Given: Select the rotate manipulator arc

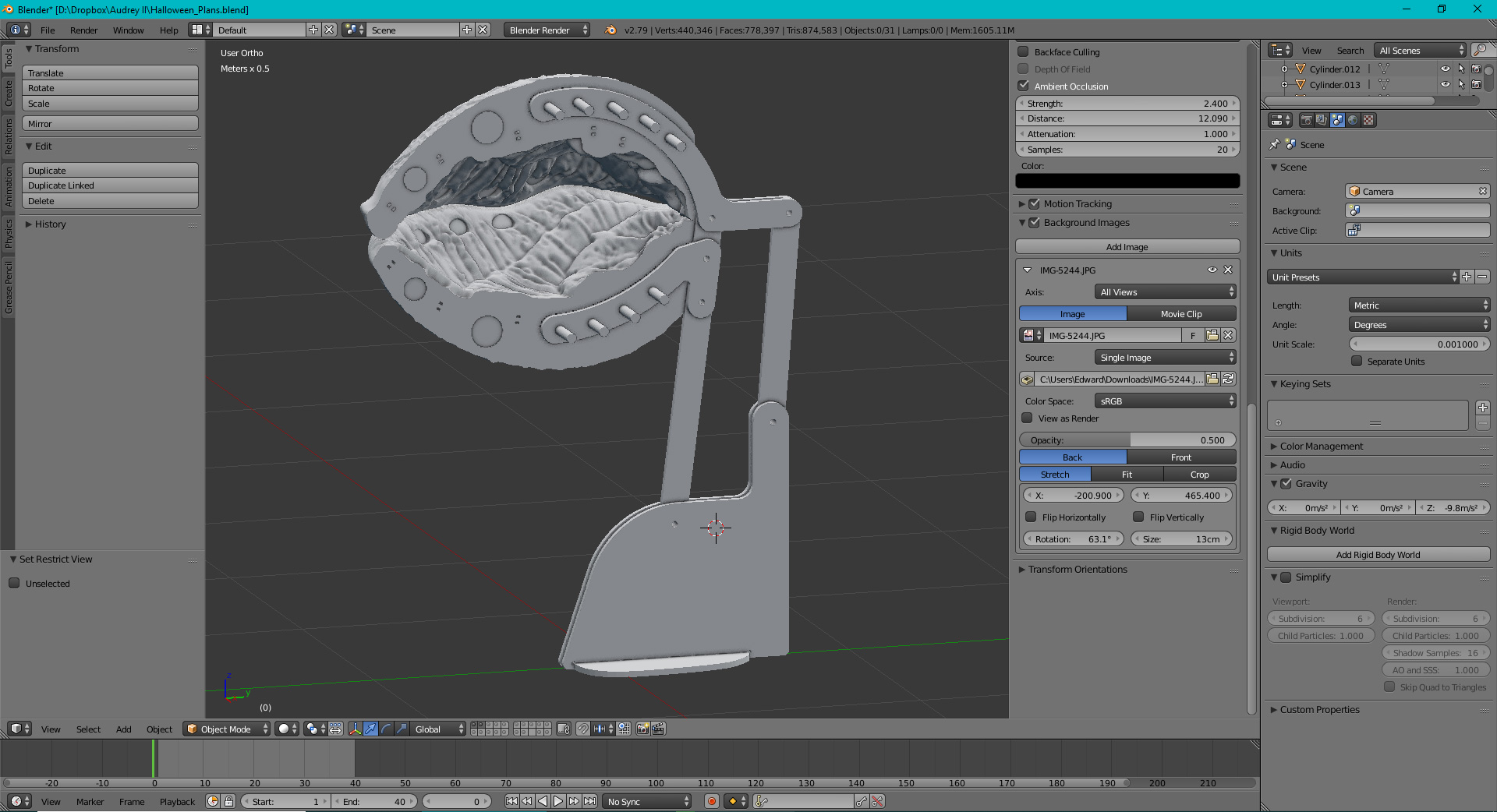Looking at the screenshot, I should tap(386, 729).
